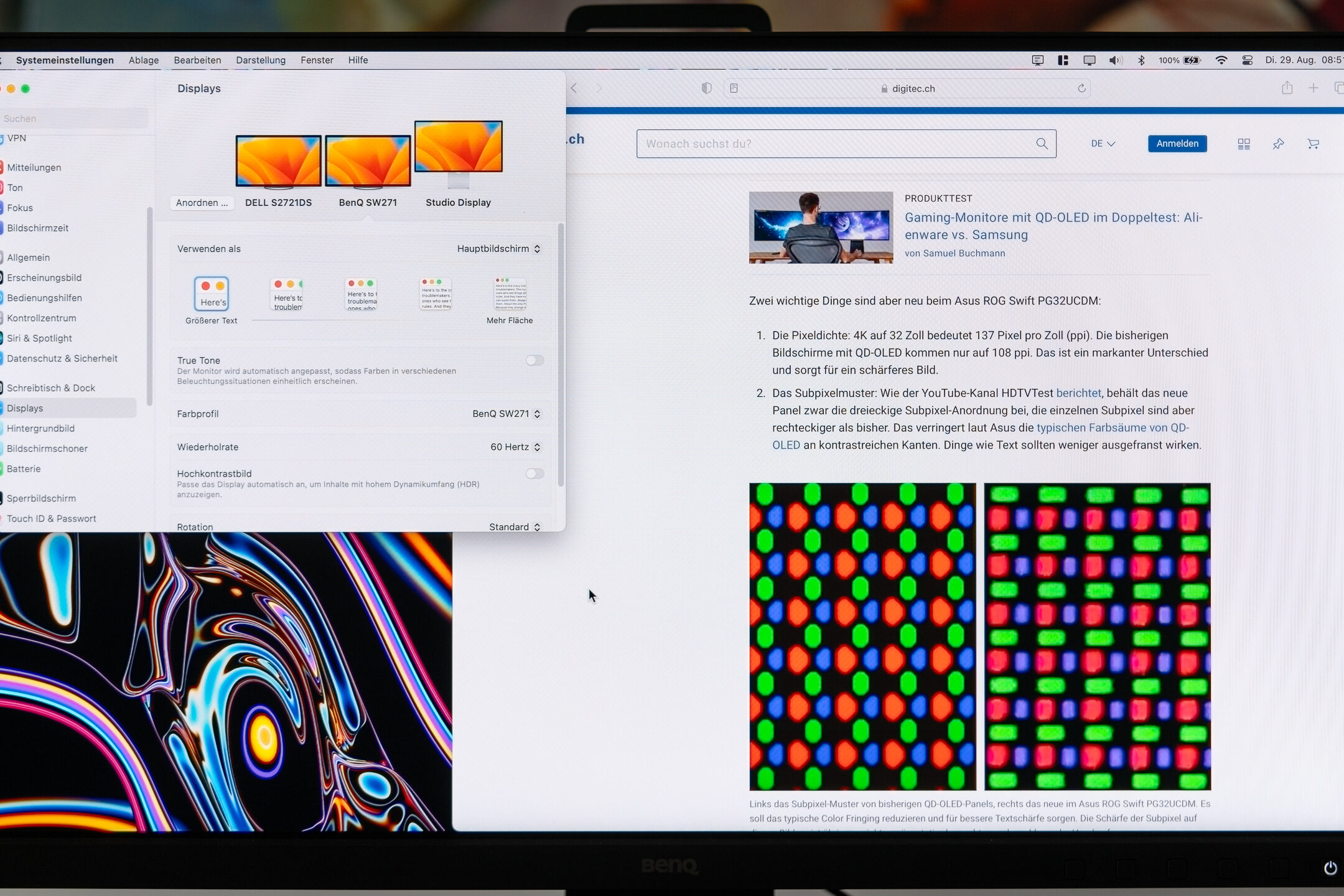This screenshot has height=896, width=1344.
Task: Click the QD-OLED article preview image
Action: (x=821, y=227)
